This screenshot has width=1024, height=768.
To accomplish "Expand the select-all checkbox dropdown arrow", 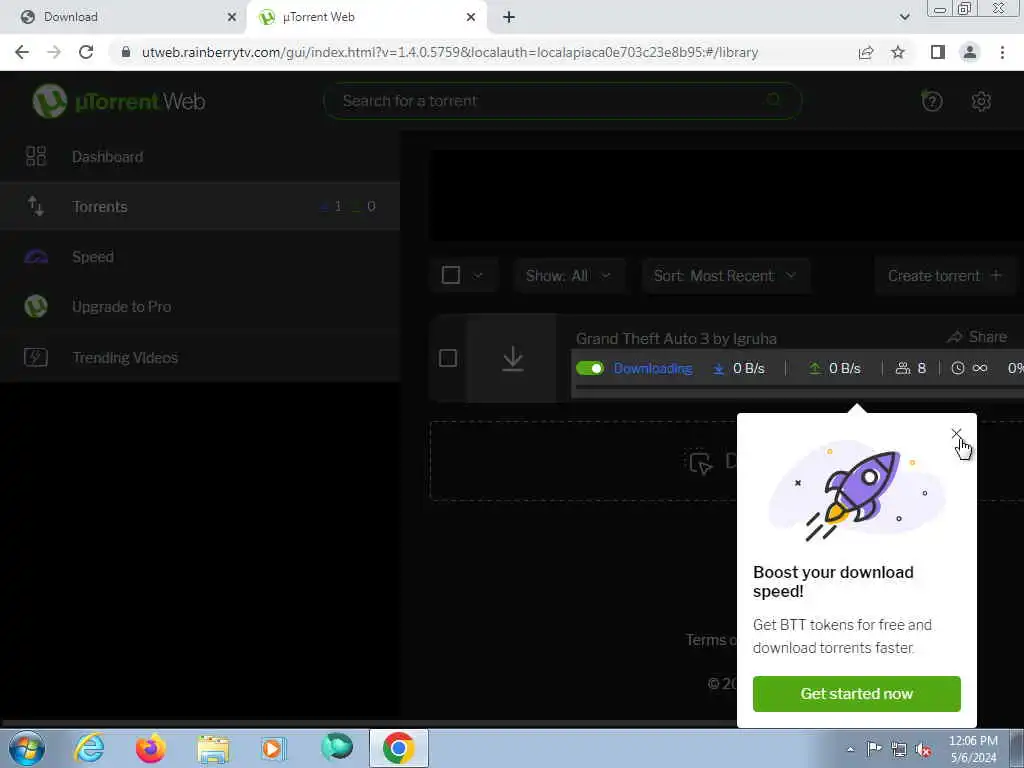I will (478, 275).
